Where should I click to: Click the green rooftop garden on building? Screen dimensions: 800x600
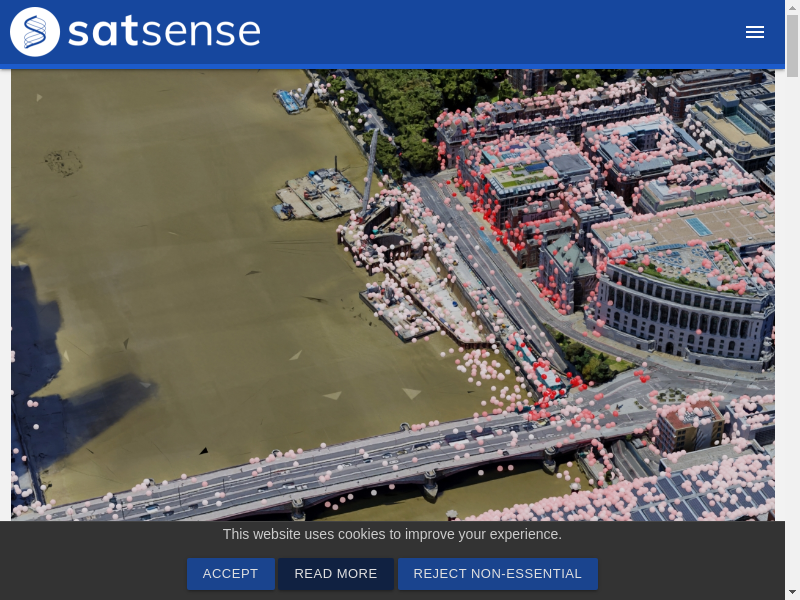523,177
